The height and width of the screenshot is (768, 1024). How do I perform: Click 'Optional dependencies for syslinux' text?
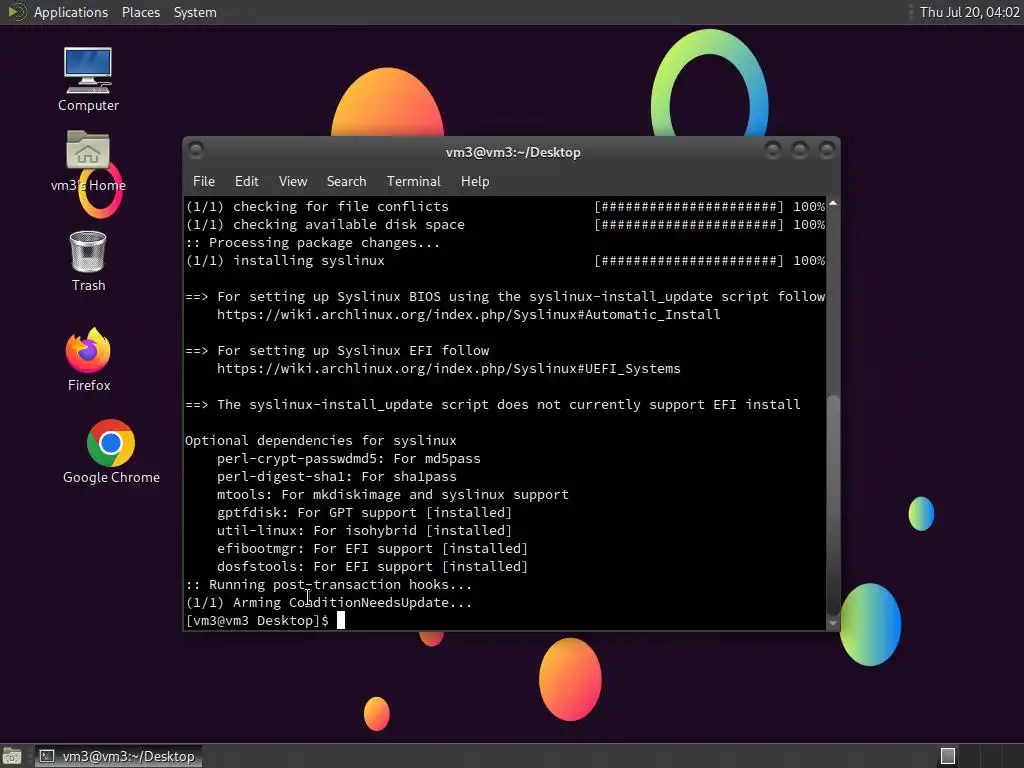coord(321,441)
